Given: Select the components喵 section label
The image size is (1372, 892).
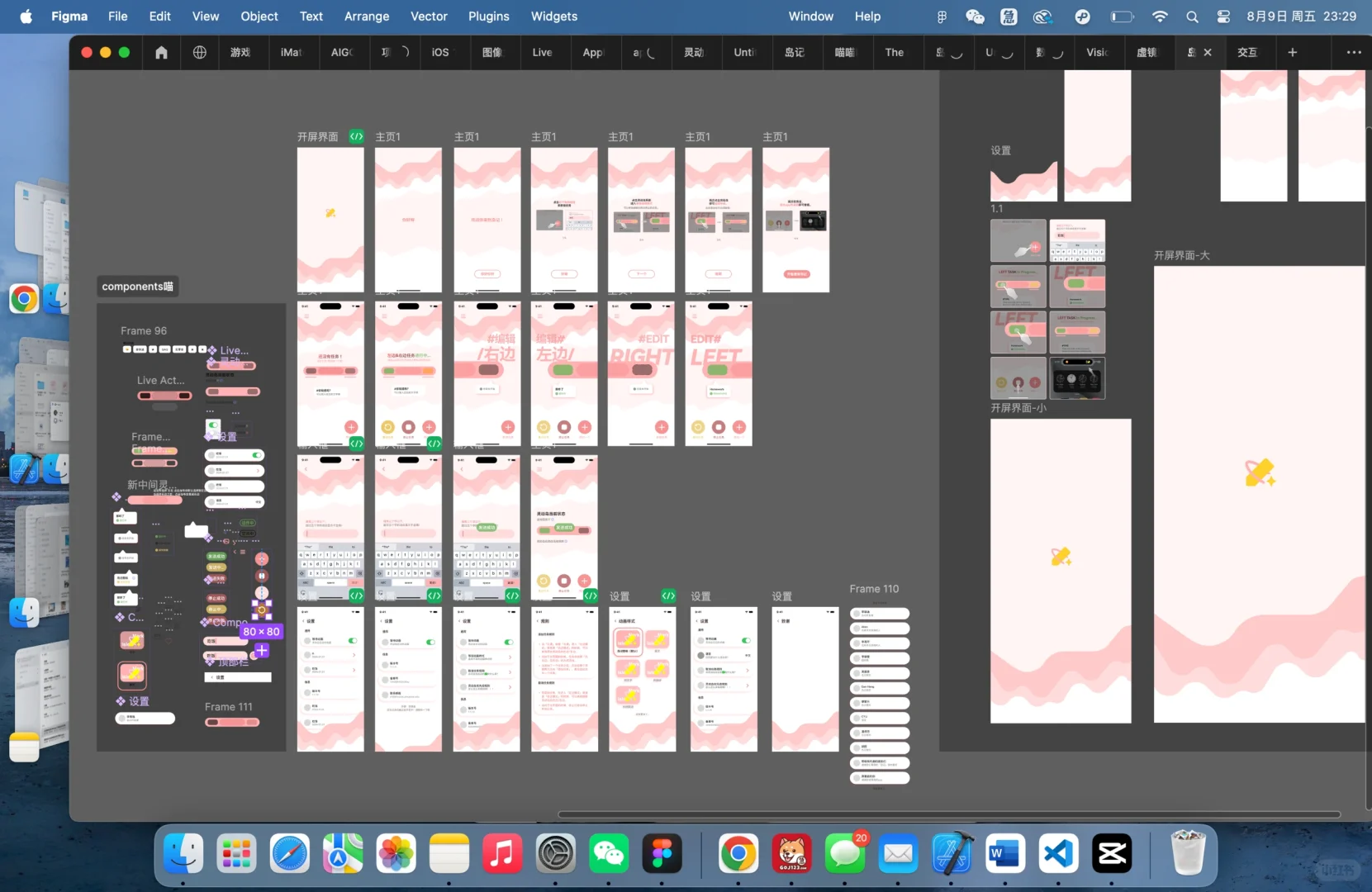Looking at the screenshot, I should pyautogui.click(x=138, y=287).
